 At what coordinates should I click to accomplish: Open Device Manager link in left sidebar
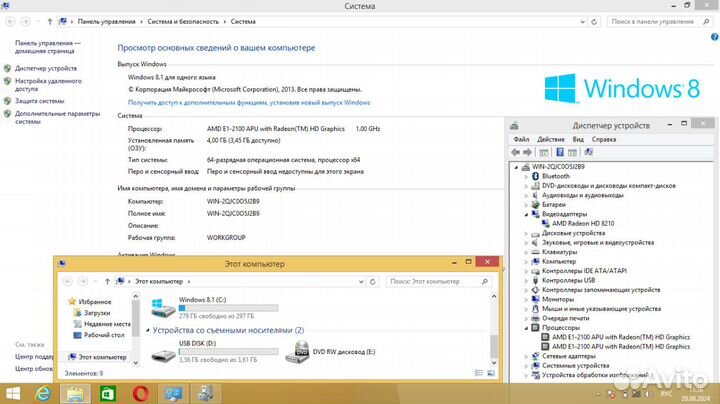(x=46, y=68)
